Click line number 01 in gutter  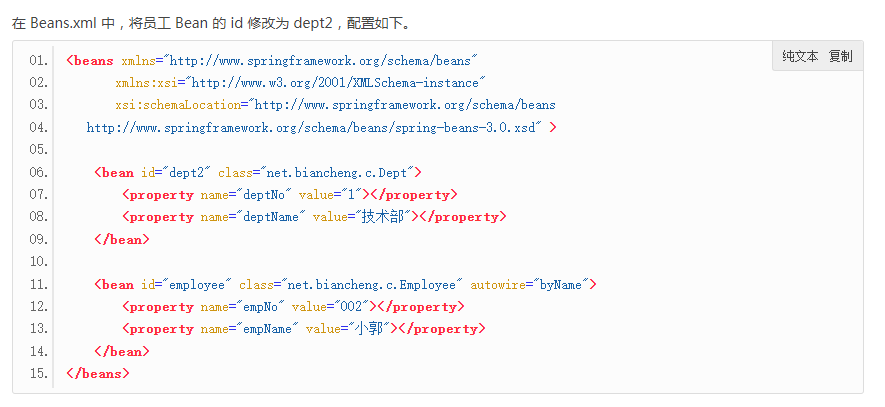[39, 61]
